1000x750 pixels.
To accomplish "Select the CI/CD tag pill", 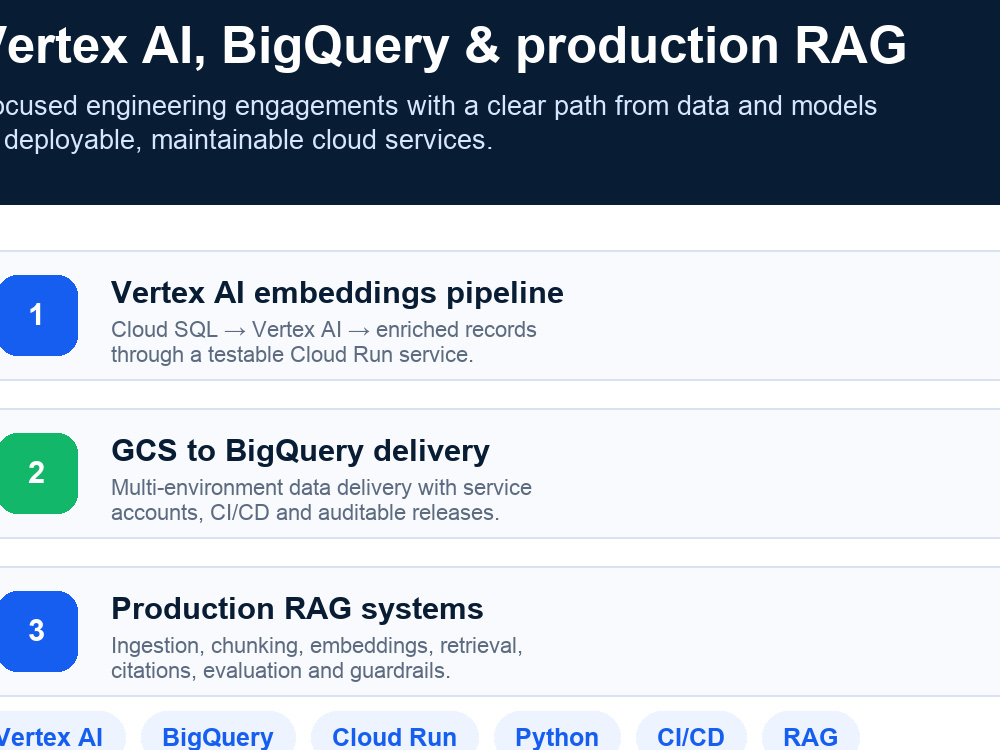I will [x=691, y=733].
